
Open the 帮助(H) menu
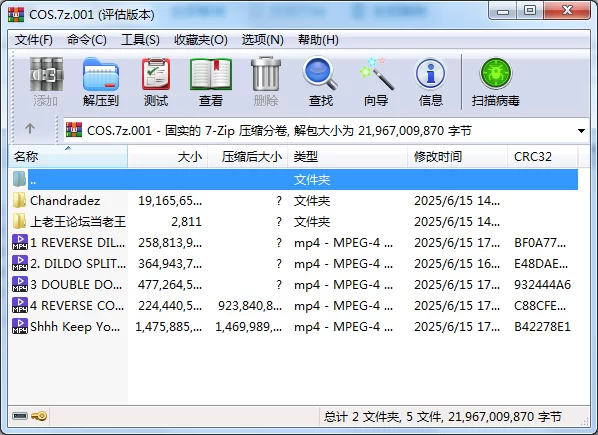(318, 40)
